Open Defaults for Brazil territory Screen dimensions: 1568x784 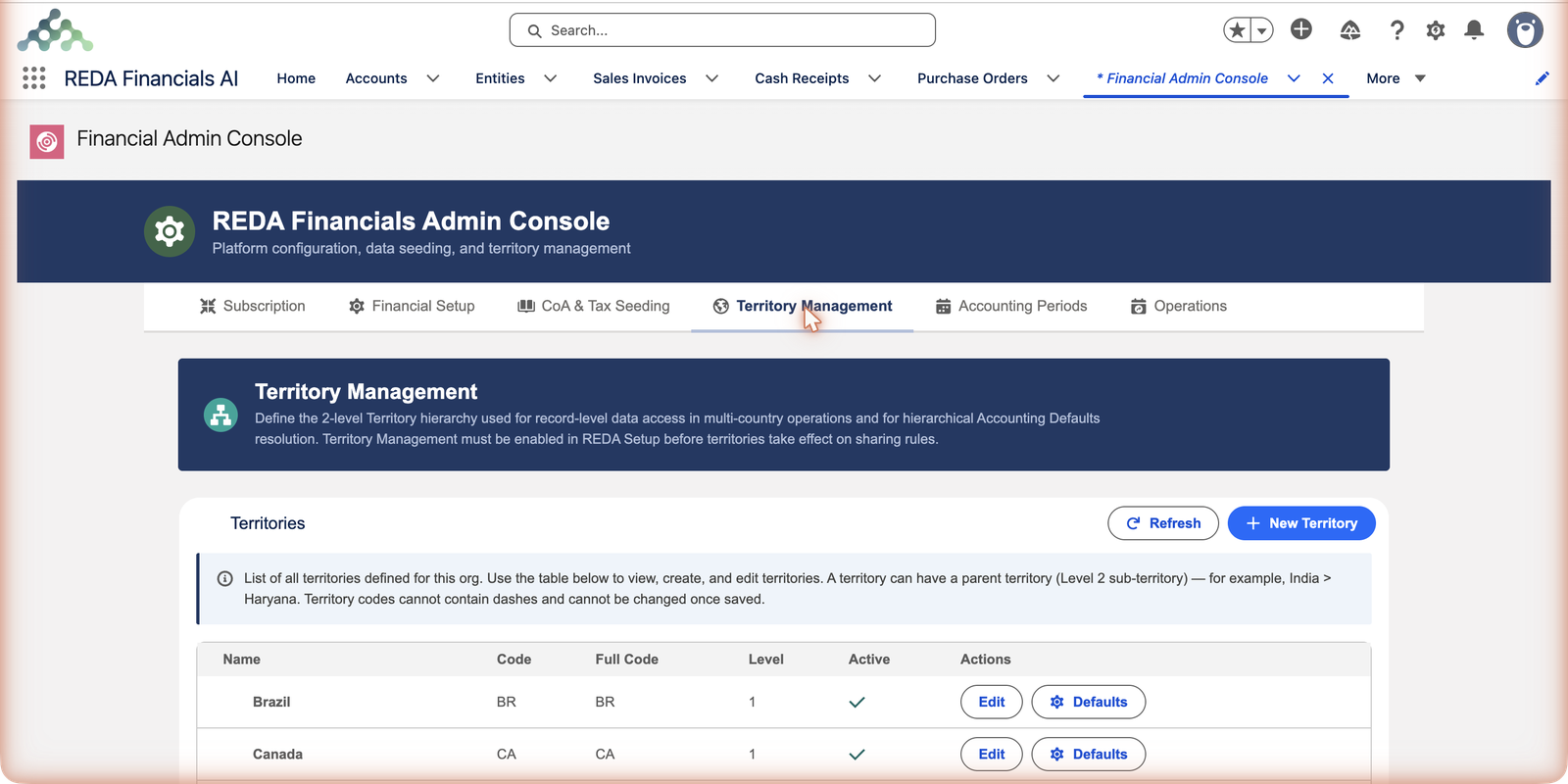tap(1089, 702)
